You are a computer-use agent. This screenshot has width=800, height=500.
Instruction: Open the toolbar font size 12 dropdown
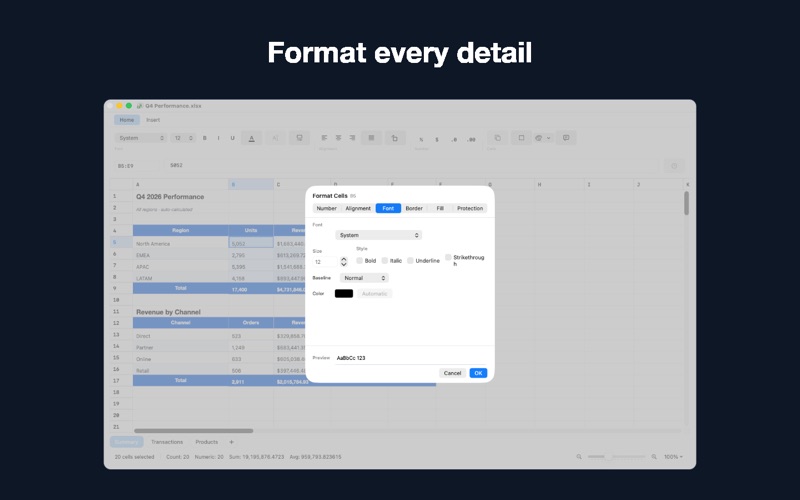[183, 138]
